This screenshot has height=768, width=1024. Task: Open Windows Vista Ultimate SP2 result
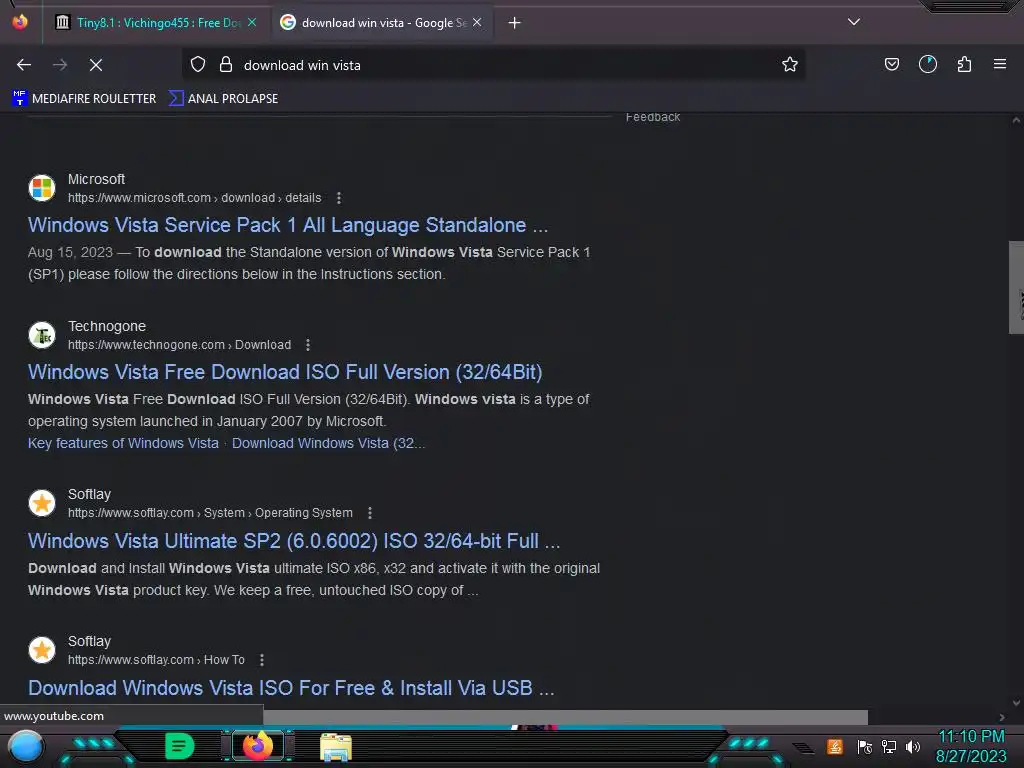click(x=294, y=541)
